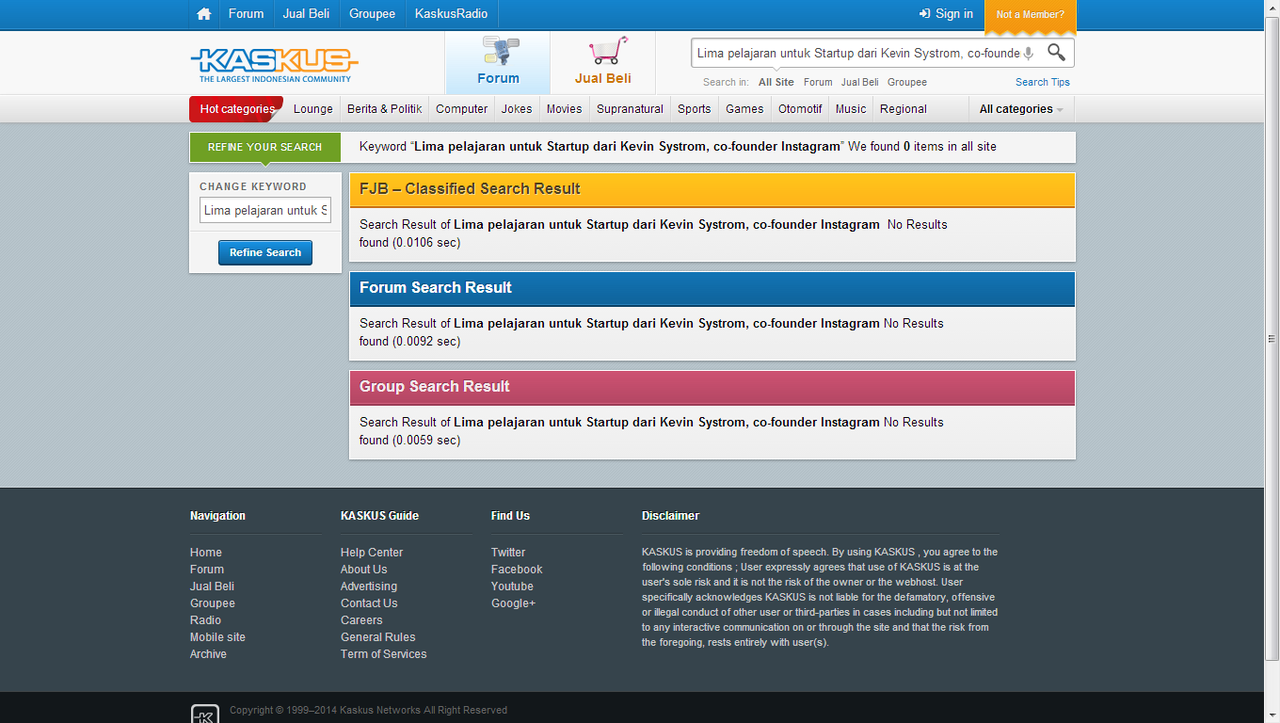Open the Regional category

903,109
